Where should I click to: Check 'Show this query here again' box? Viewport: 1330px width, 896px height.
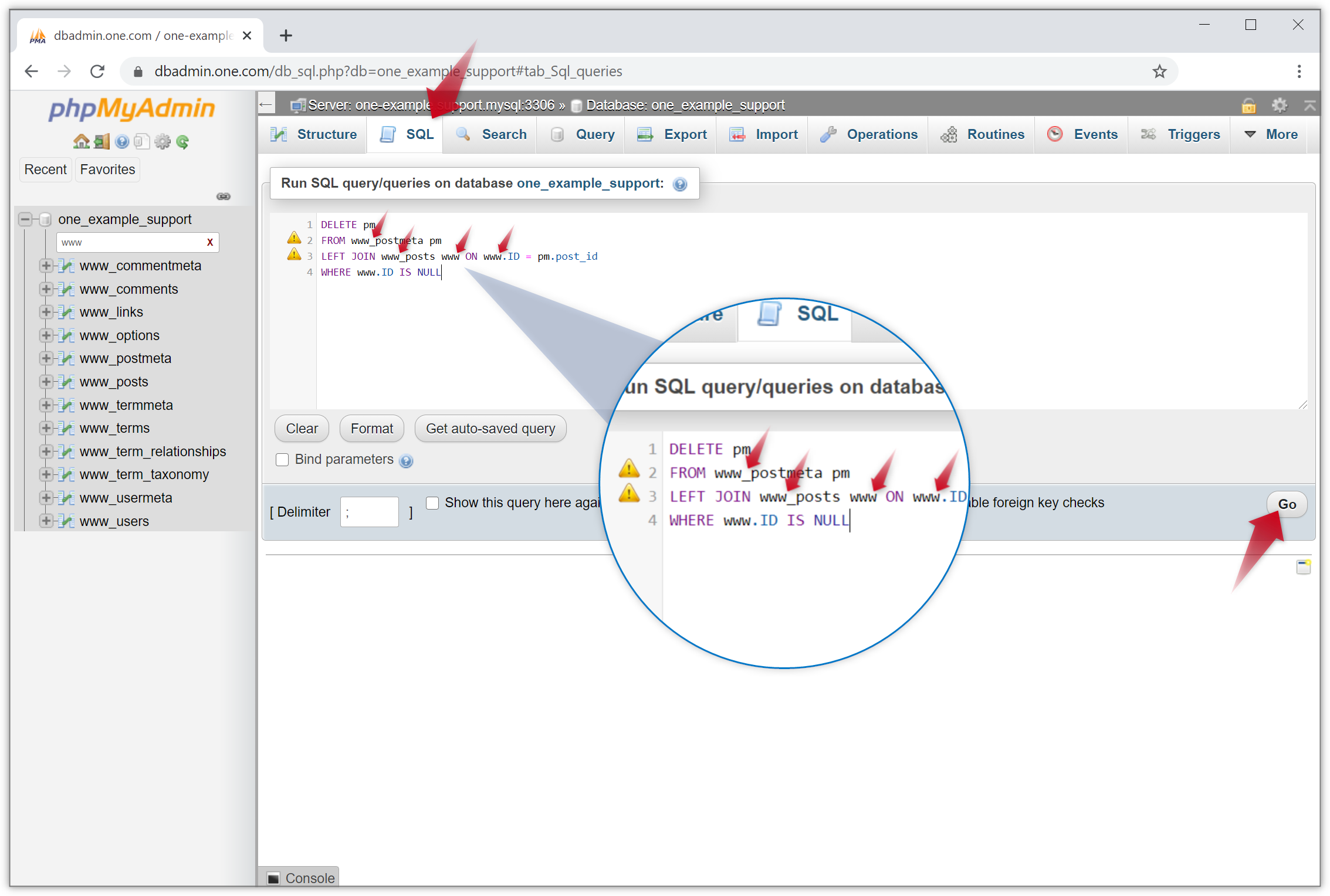[x=432, y=503]
